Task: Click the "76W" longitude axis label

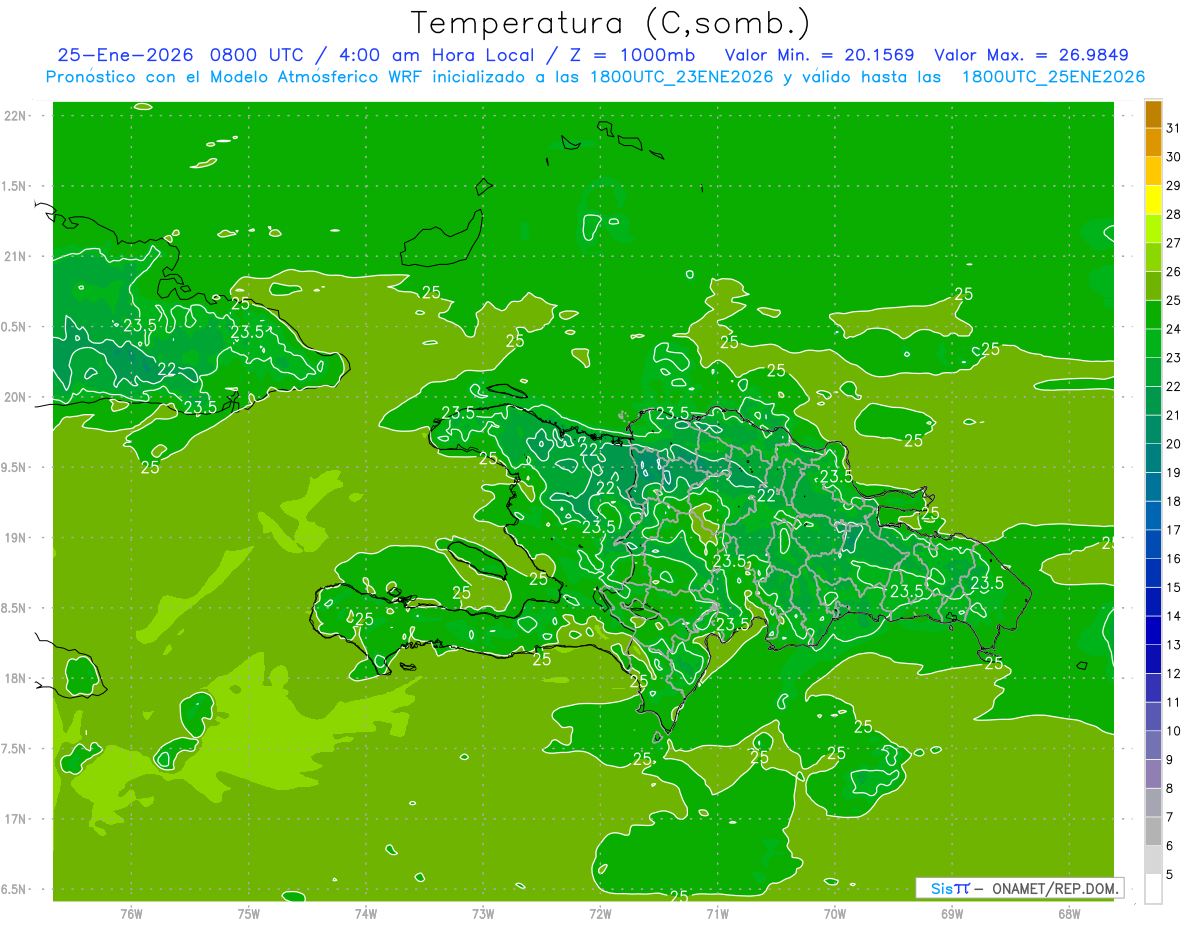Action: [131, 913]
